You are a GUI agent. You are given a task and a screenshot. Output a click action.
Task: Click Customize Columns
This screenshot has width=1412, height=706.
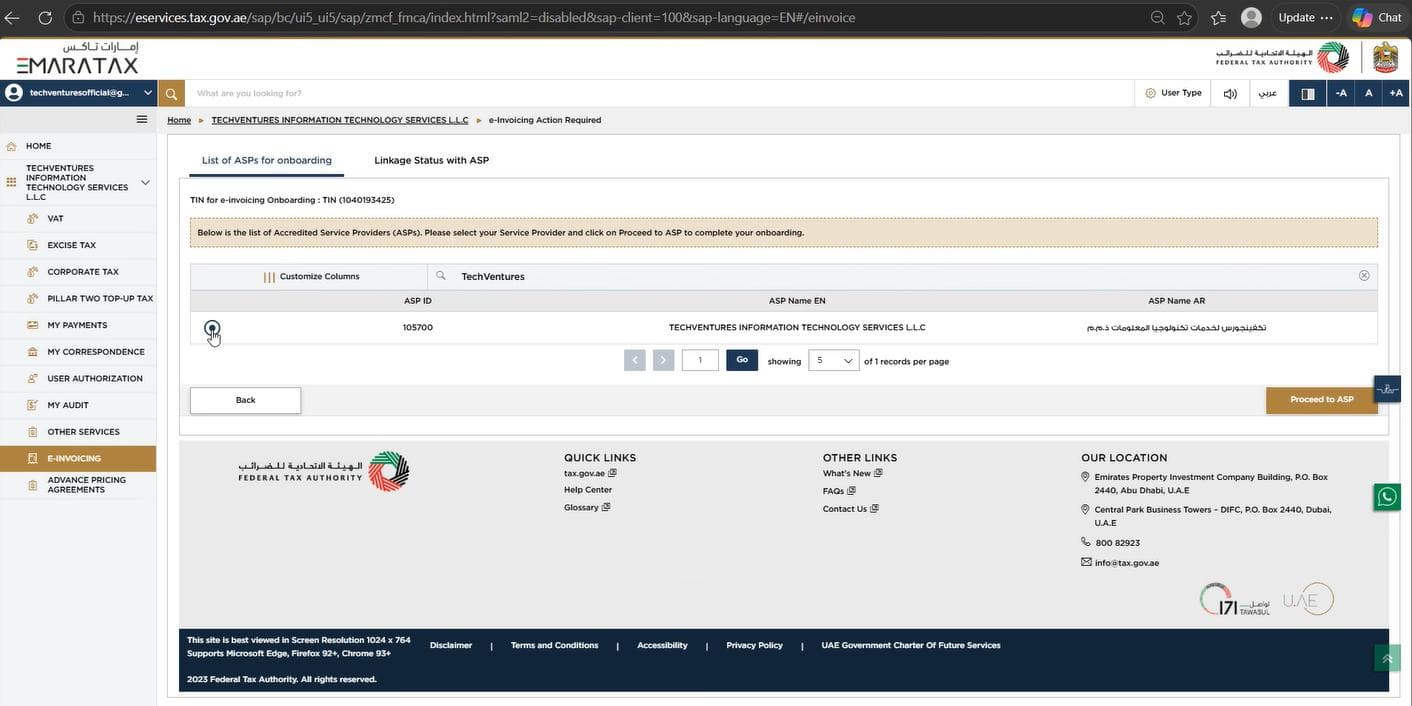[x=311, y=277]
